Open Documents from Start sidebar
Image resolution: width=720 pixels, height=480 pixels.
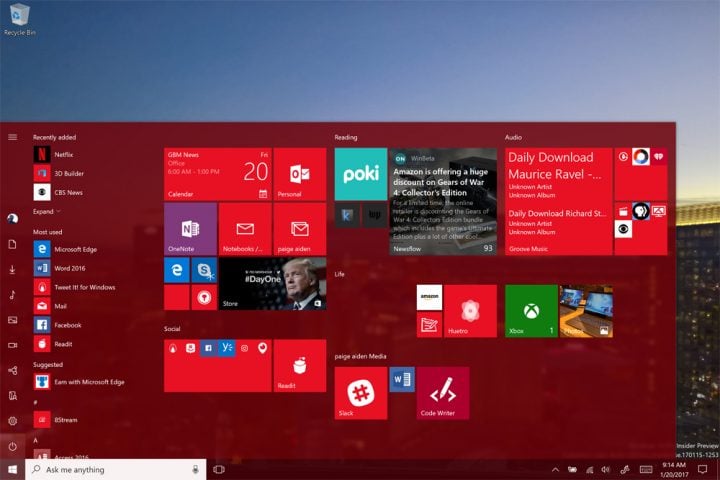click(12, 244)
